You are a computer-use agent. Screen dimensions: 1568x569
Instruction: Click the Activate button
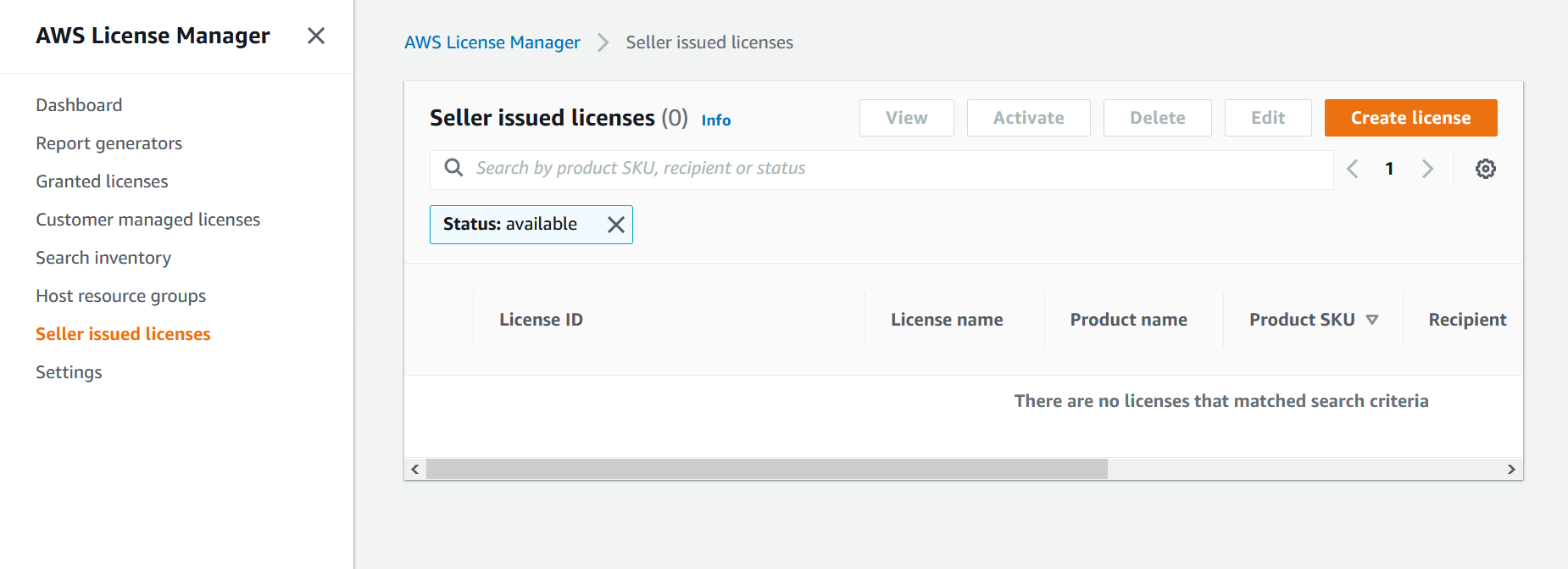1029,118
